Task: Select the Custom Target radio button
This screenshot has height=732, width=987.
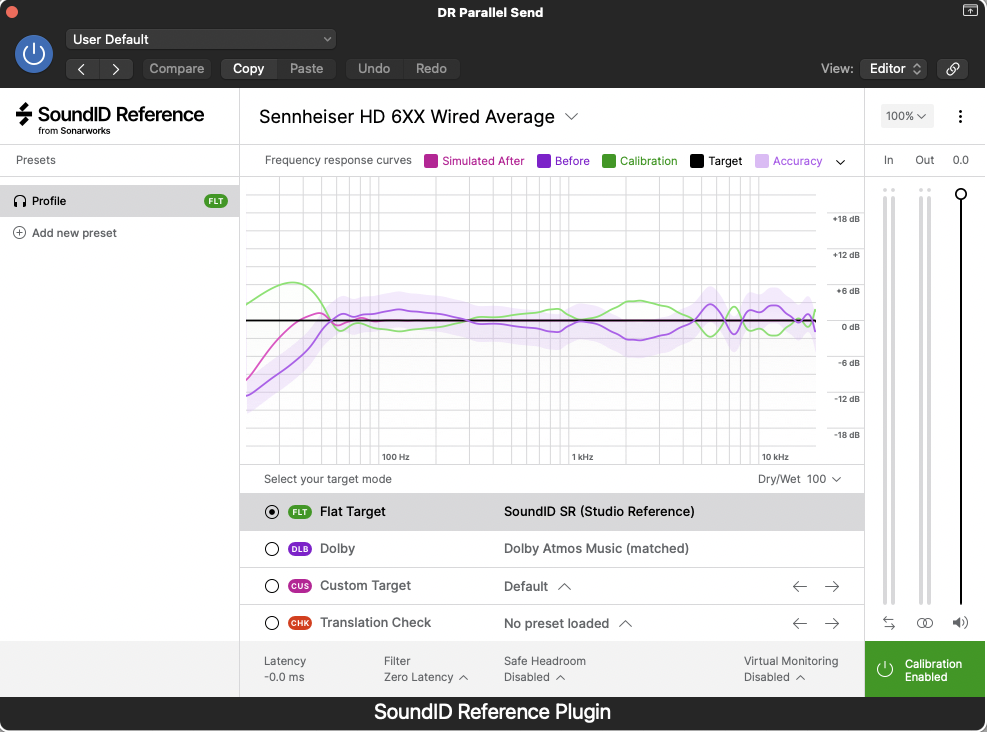Action: (271, 585)
